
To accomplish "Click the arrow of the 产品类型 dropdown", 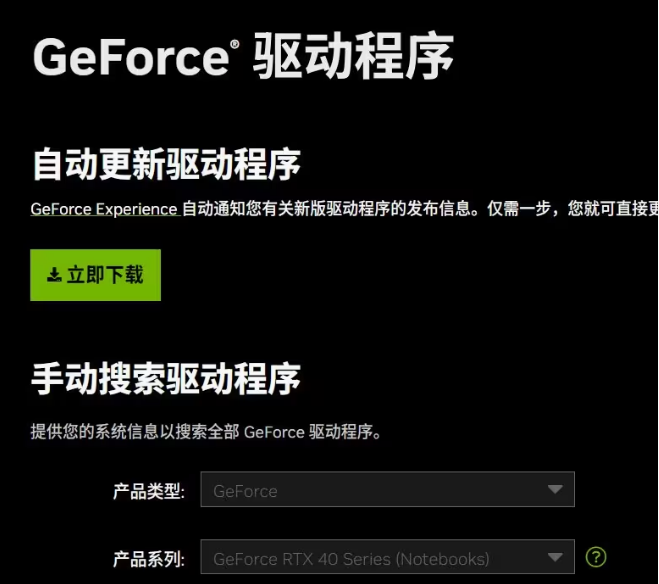I will (x=555, y=489).
